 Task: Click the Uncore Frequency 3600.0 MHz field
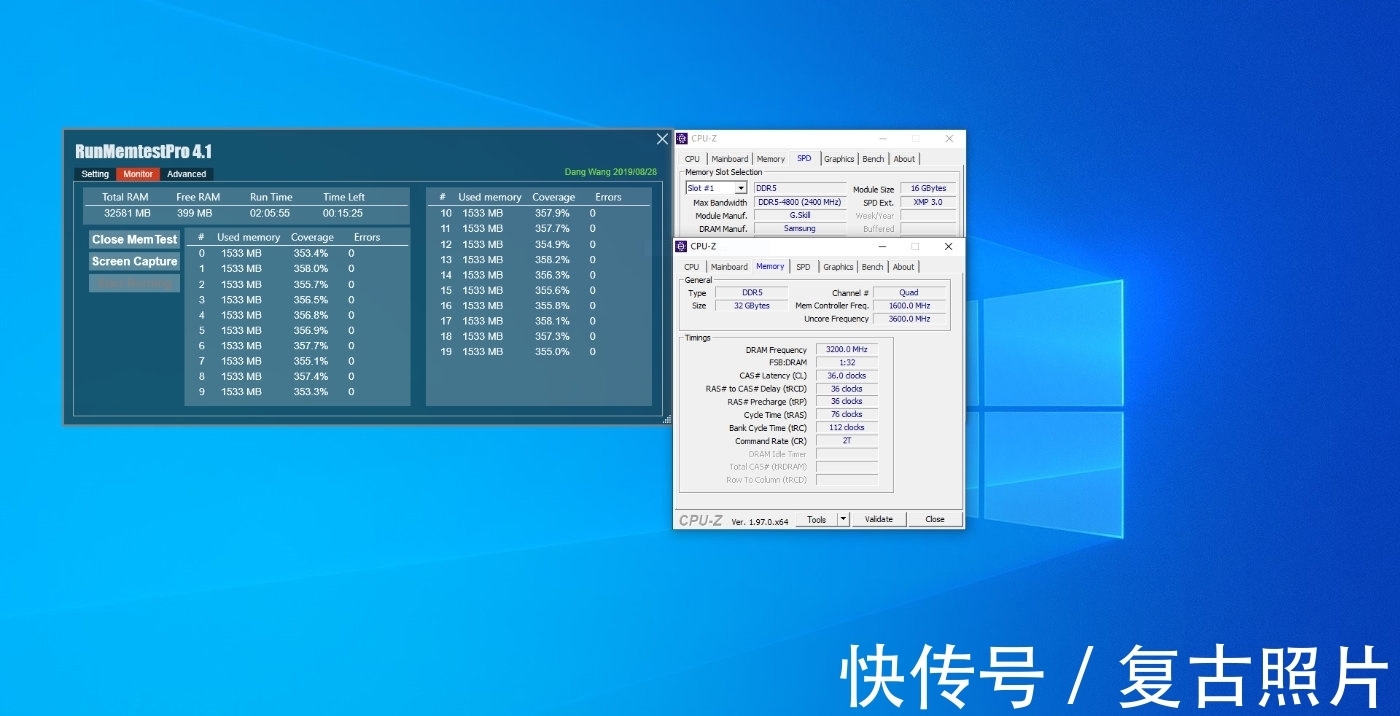click(x=909, y=319)
